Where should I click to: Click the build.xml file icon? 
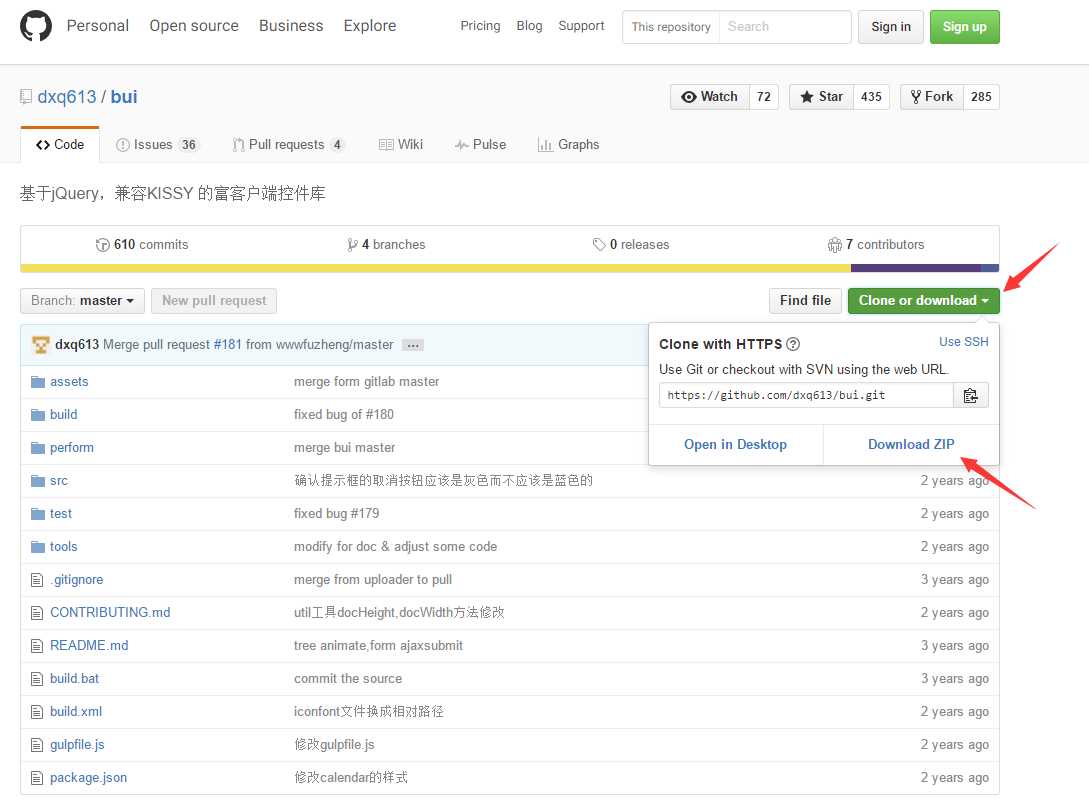tap(37, 712)
